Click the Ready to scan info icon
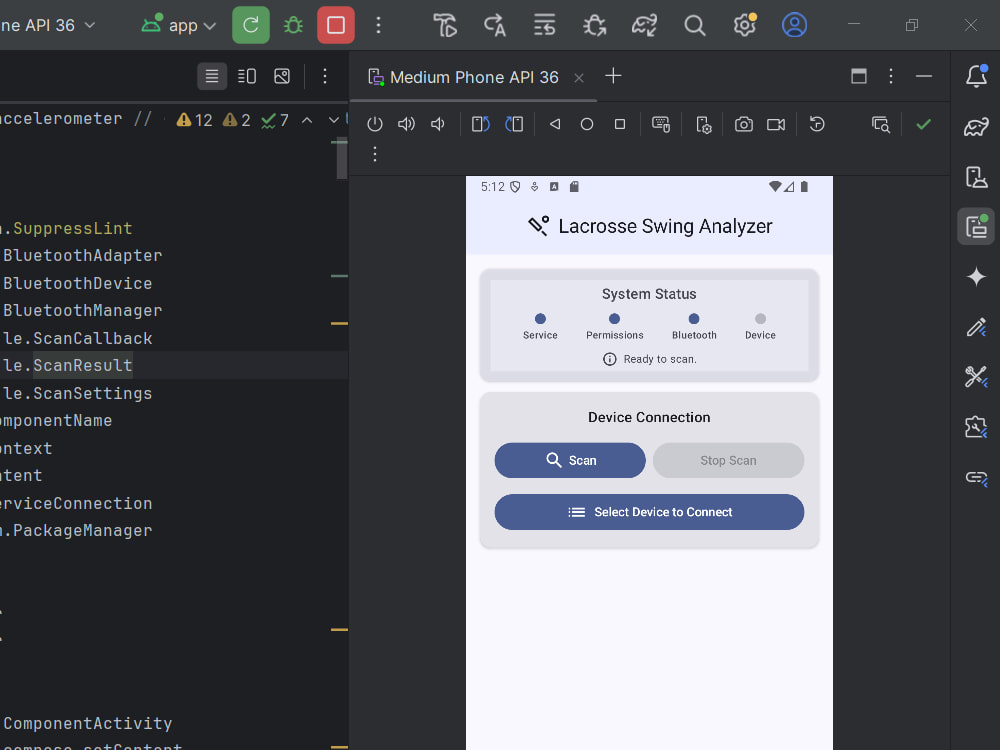The image size is (1000, 750). tap(610, 359)
